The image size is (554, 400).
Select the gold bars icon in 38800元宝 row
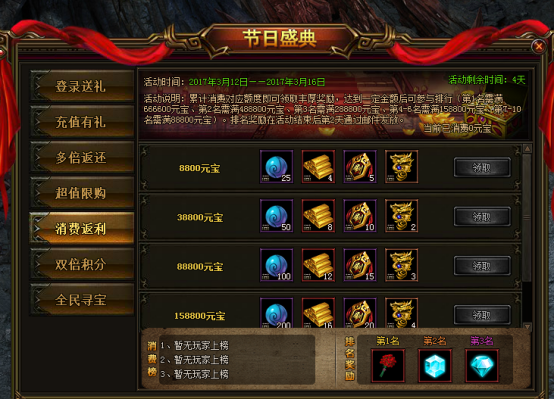click(318, 216)
